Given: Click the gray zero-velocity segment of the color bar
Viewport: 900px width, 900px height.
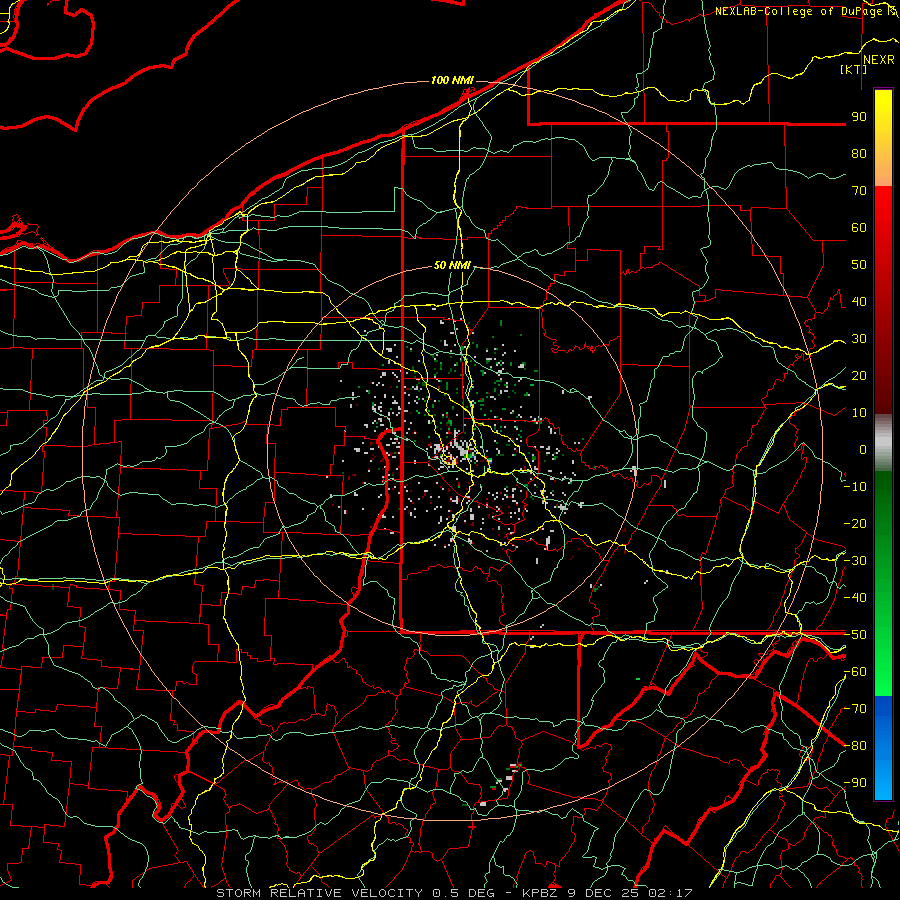Looking at the screenshot, I should (883, 443).
